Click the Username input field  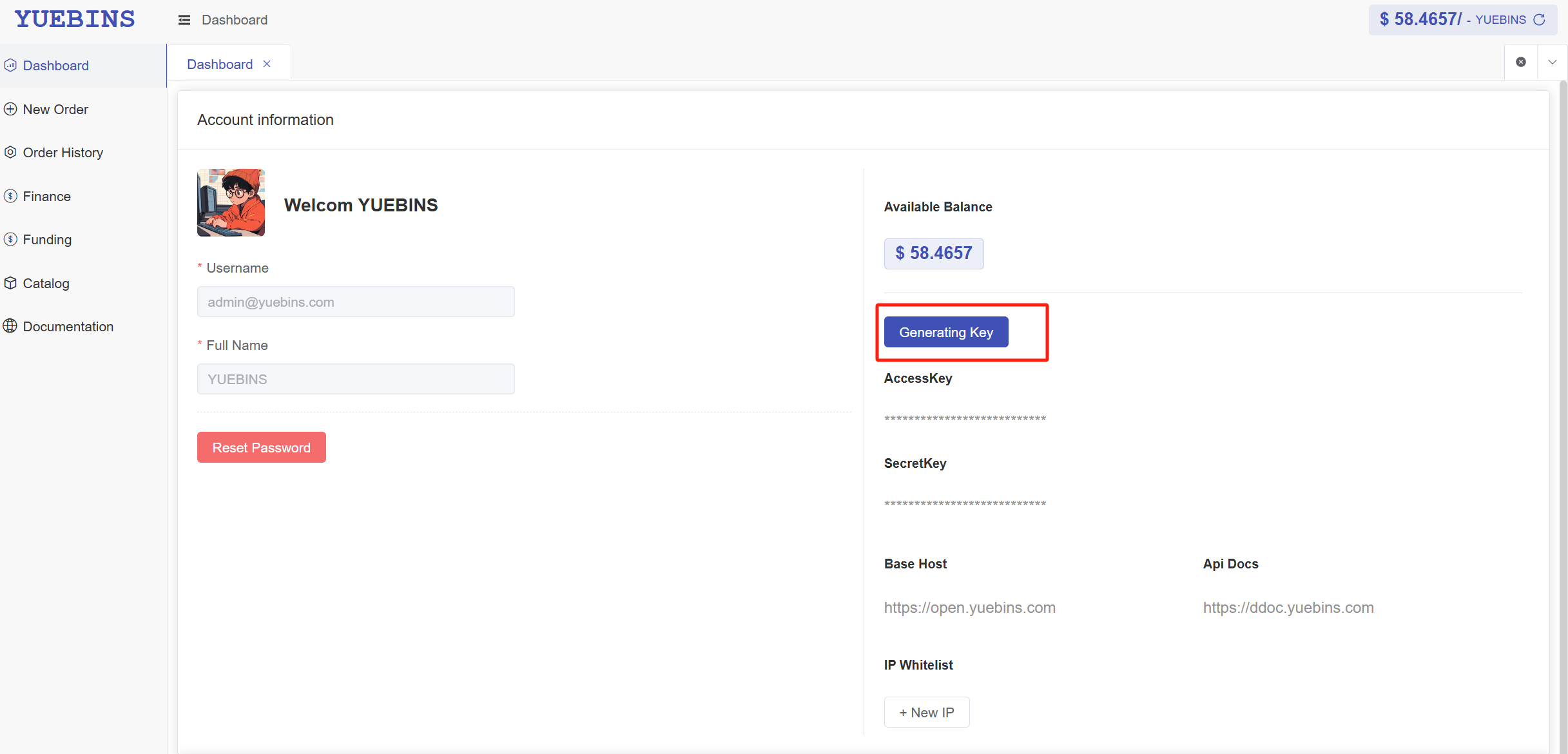coord(356,302)
